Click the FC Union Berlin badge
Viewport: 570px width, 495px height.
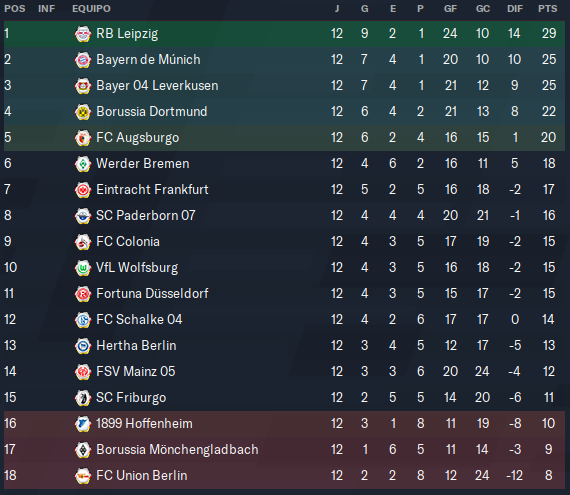[x=83, y=476]
